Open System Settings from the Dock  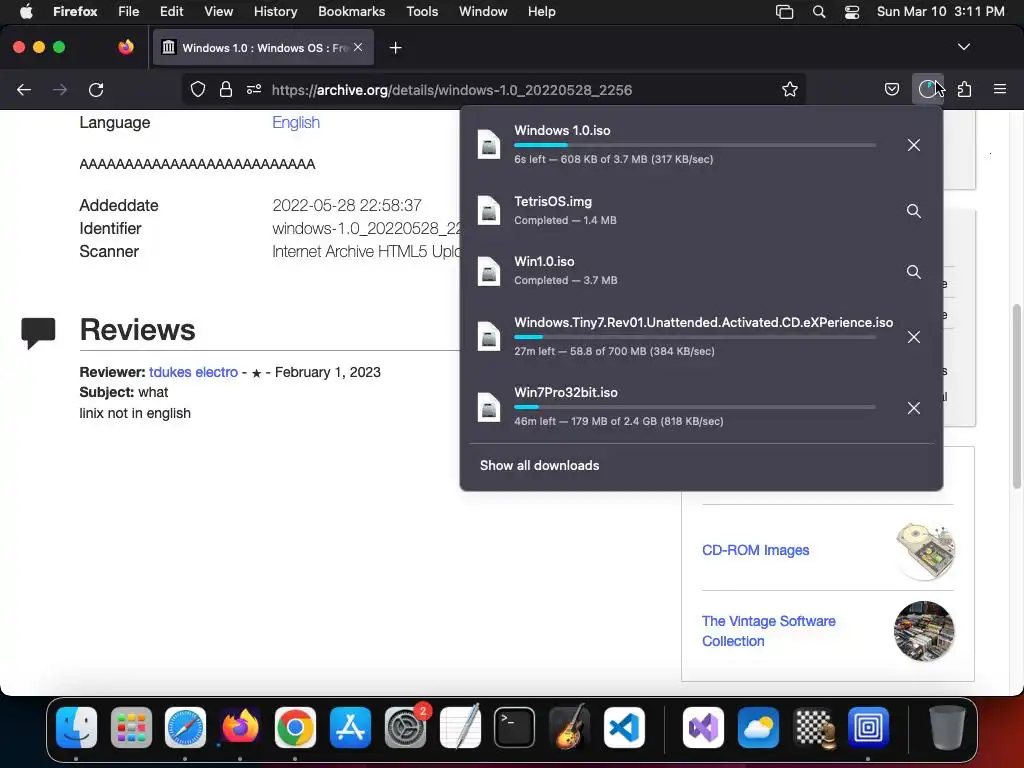pos(406,728)
